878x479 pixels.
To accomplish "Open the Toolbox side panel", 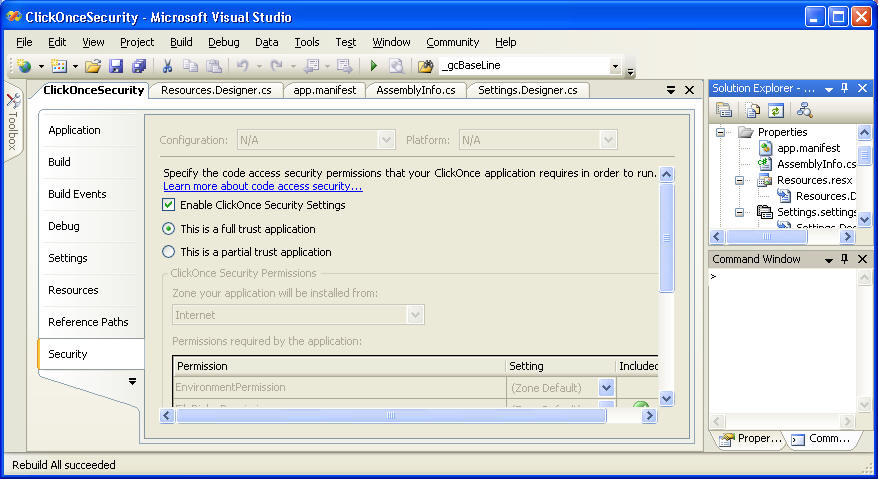I will click(13, 123).
